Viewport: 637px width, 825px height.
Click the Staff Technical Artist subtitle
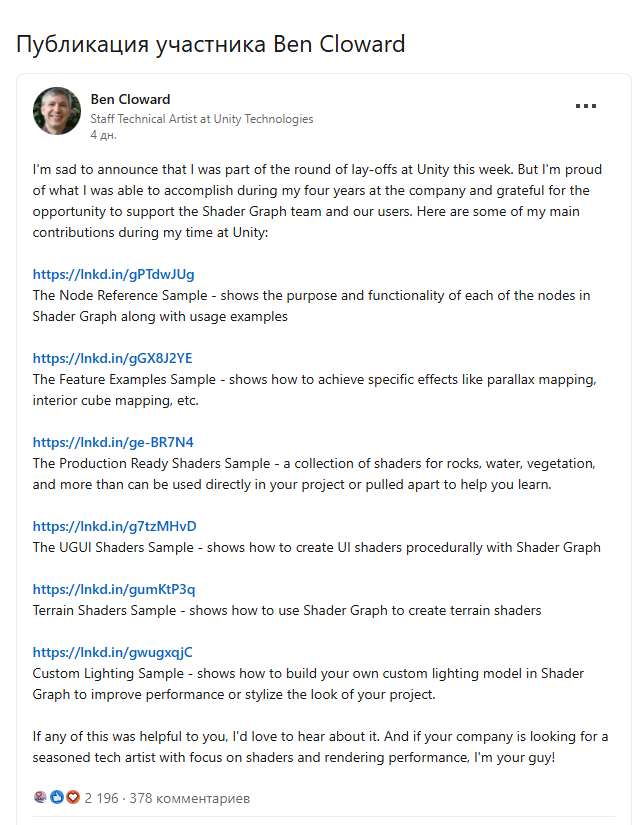point(201,119)
